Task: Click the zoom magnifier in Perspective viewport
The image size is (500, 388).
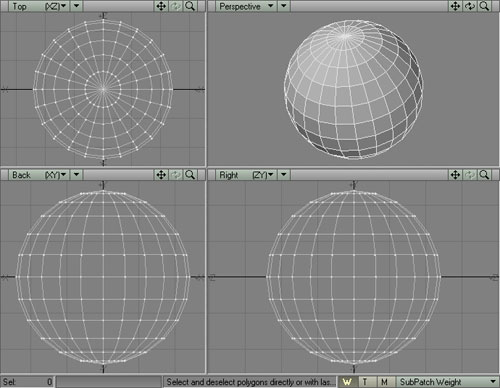Action: point(484,6)
